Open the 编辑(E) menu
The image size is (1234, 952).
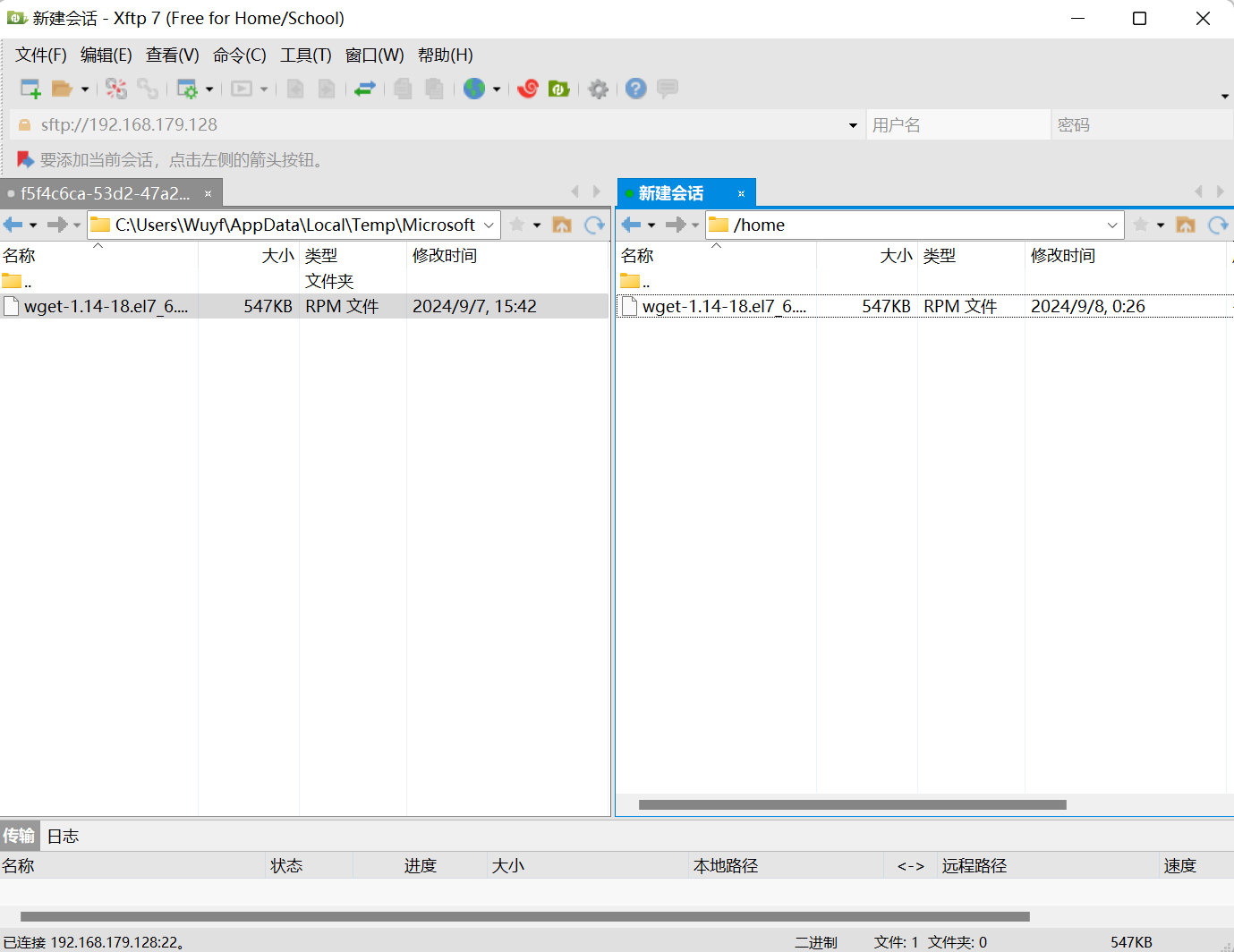click(106, 55)
